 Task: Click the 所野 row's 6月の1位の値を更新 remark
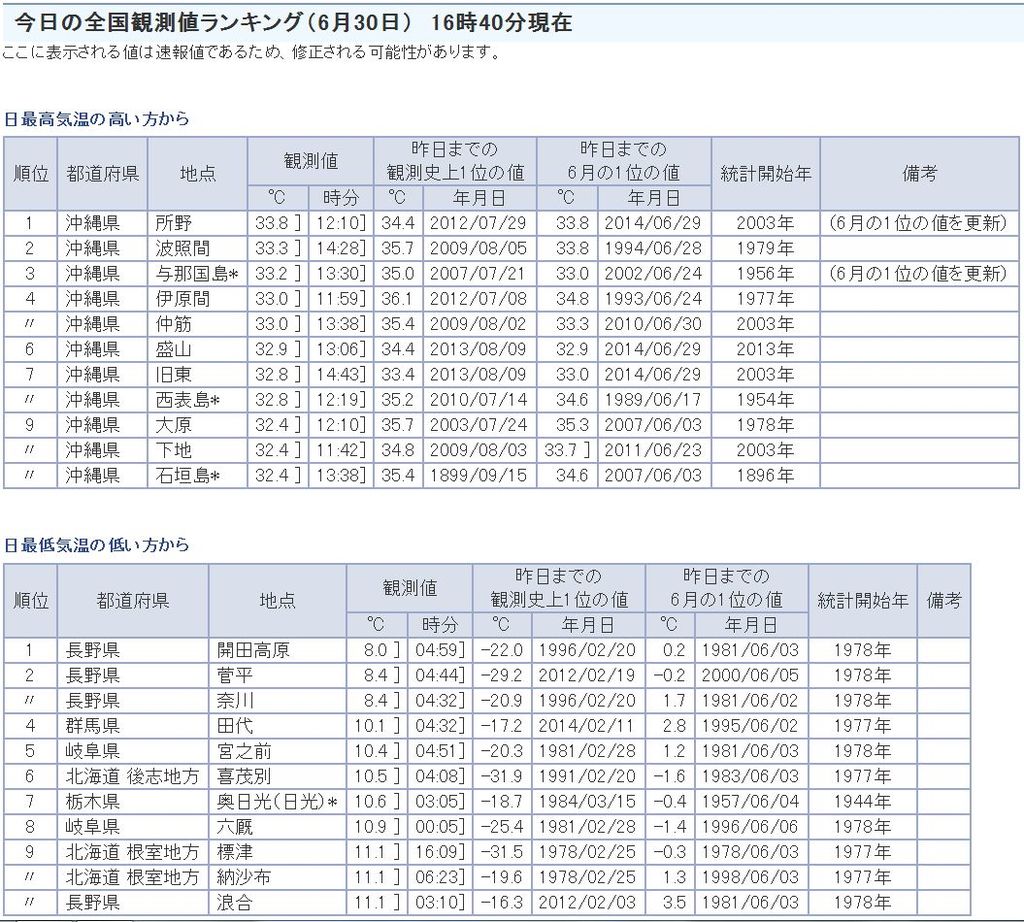pyautogui.click(x=918, y=223)
